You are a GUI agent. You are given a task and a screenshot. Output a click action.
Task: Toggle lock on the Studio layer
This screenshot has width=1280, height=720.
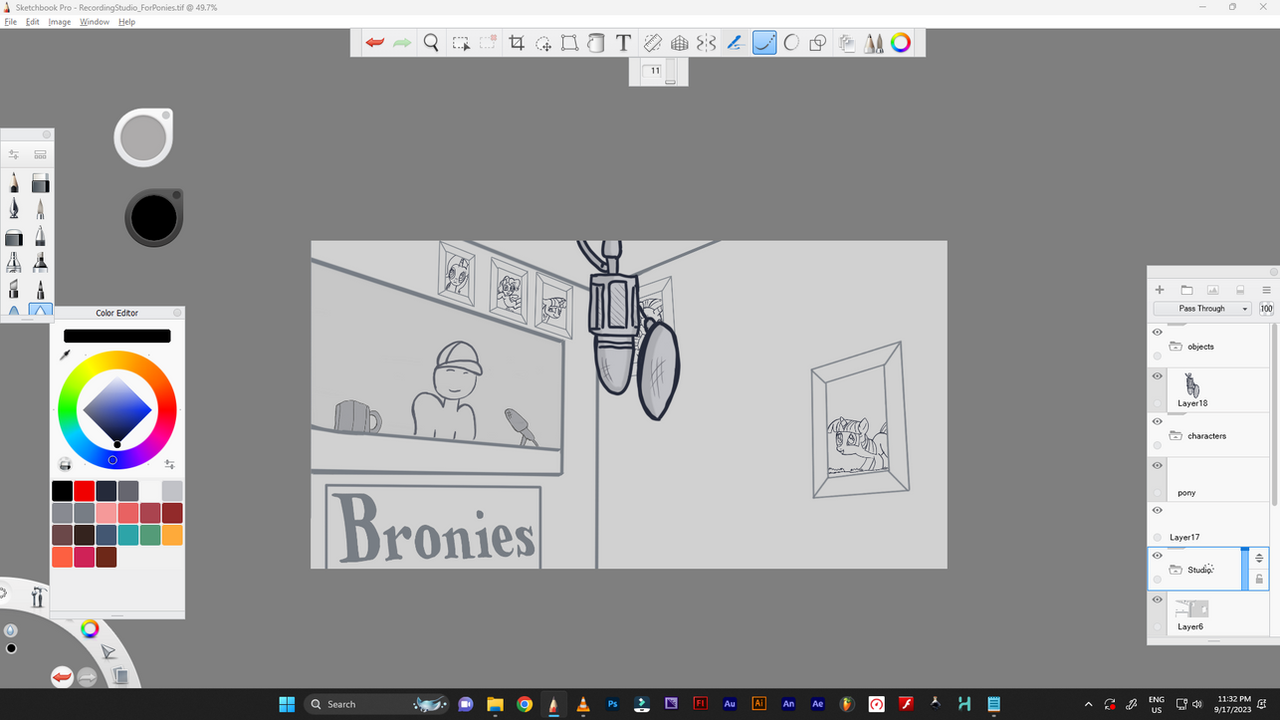pyautogui.click(x=1259, y=579)
